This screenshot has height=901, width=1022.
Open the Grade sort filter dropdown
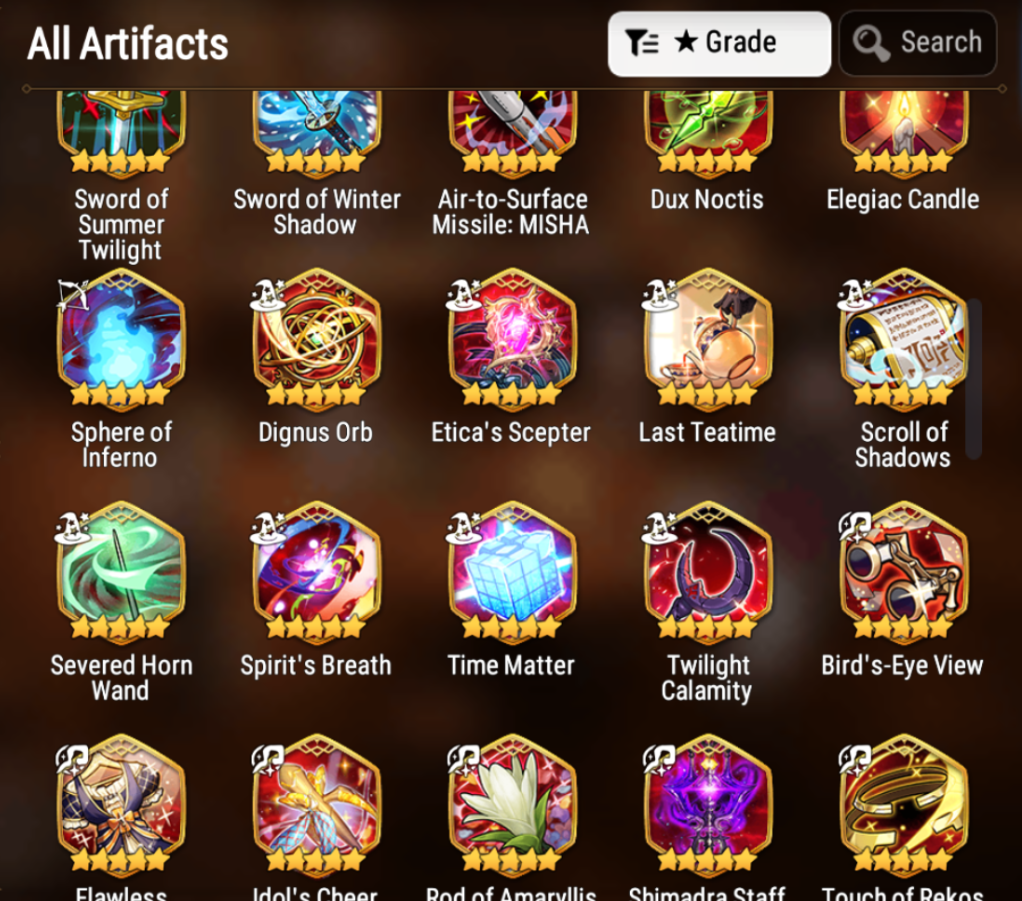[x=719, y=44]
